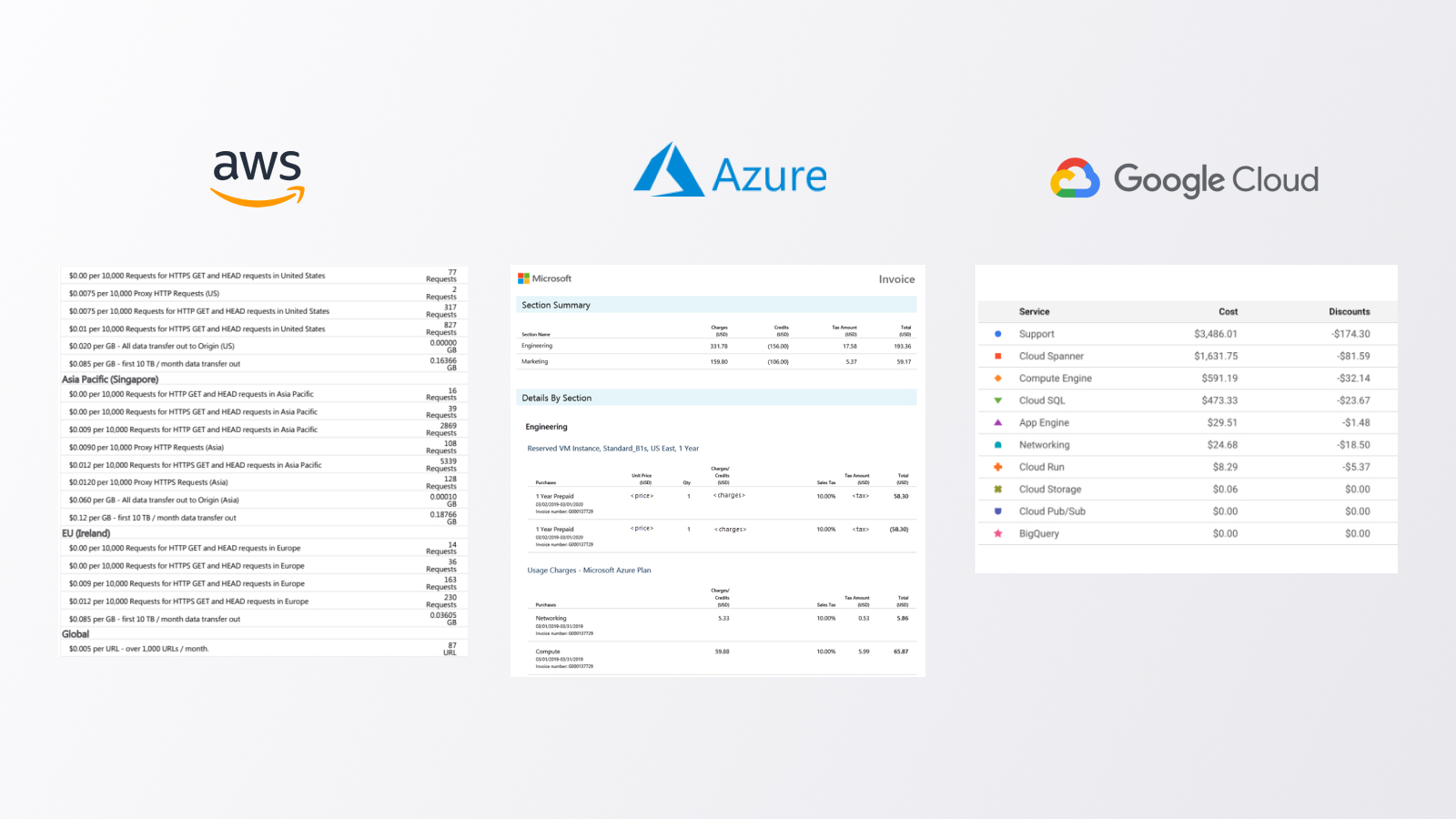Viewport: 1456px width, 819px height.
Task: Click the Section Summary heading
Action: 556,305
